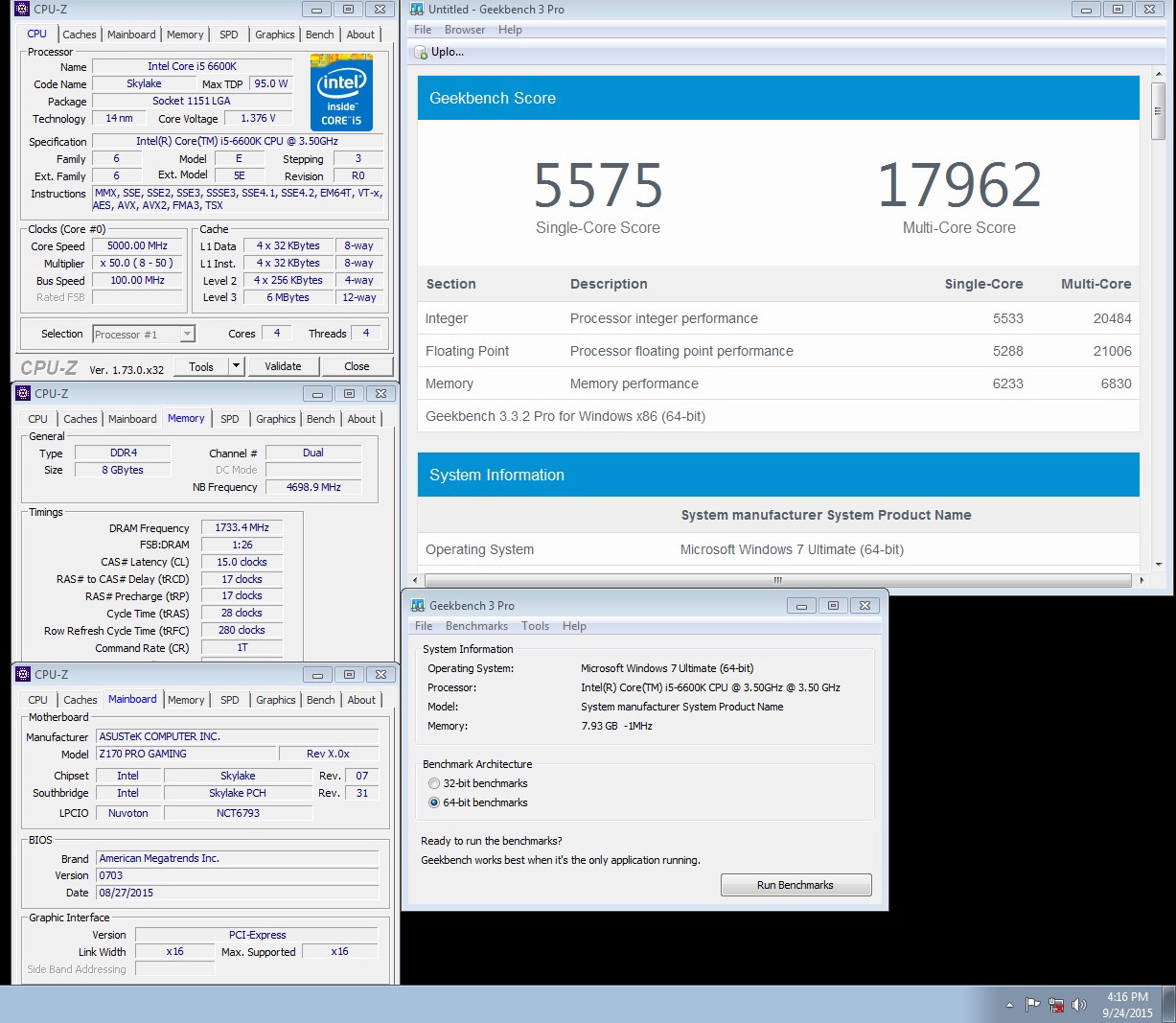
Task: Click the Multiplier value x 50.0 (8 - 50)
Action: [137, 263]
